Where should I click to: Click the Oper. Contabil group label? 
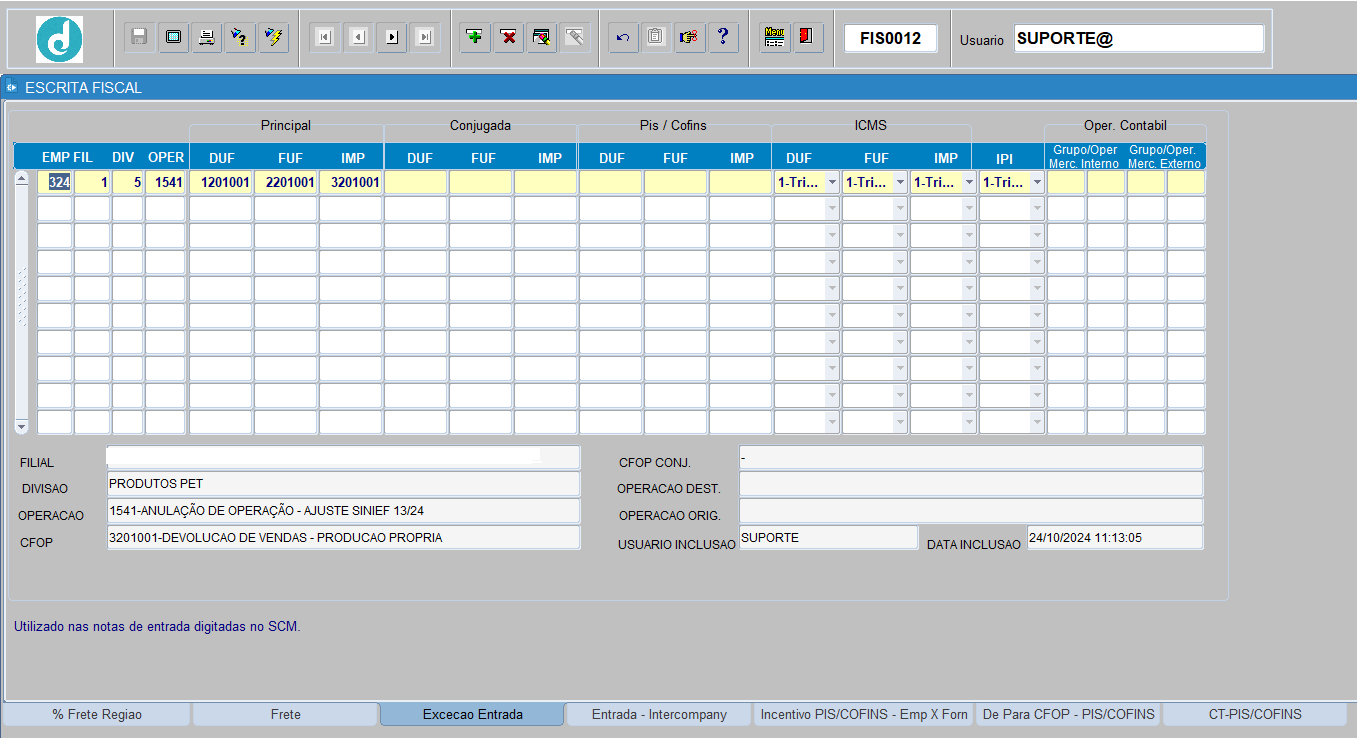[1125, 125]
